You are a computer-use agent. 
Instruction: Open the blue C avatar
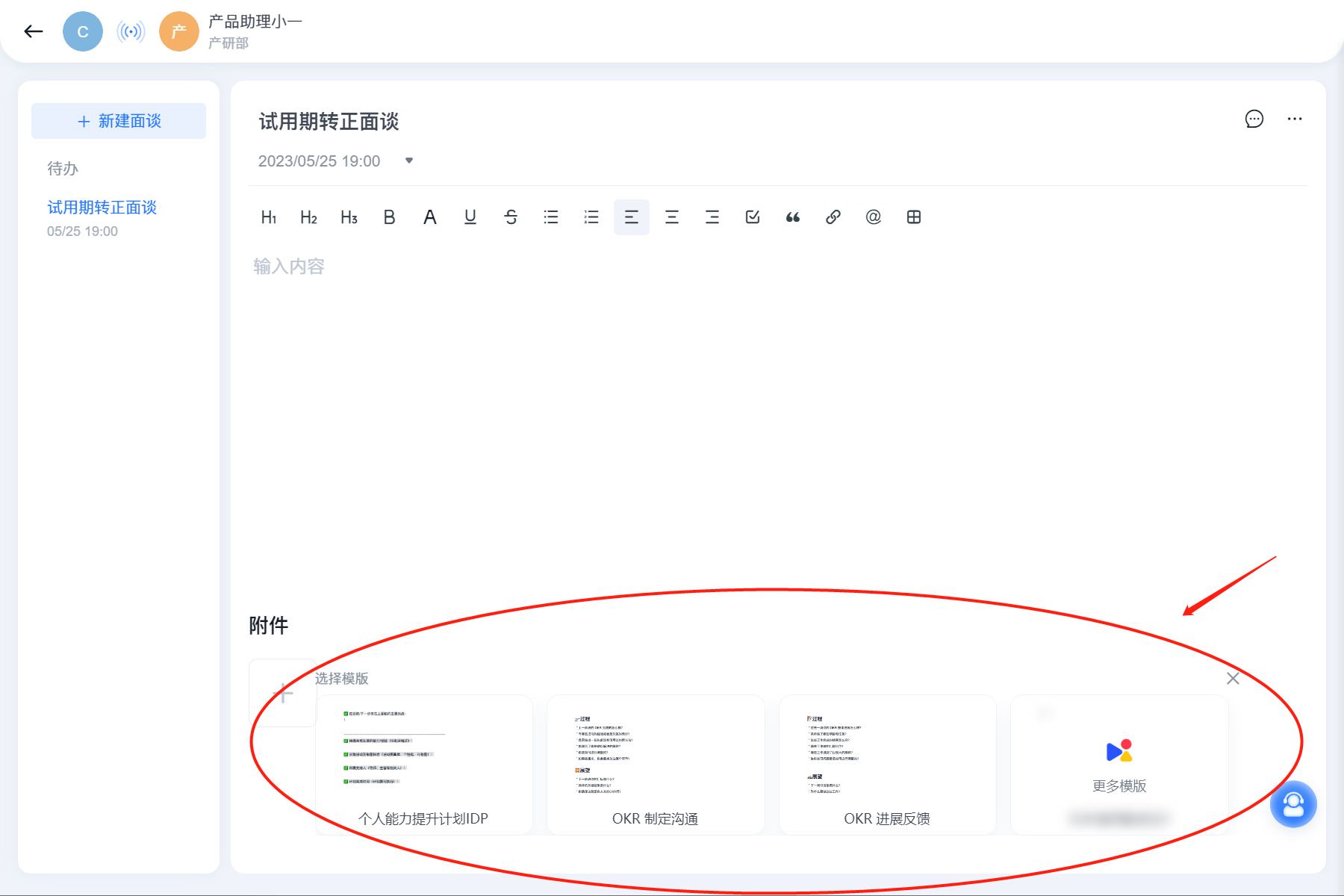point(83,31)
